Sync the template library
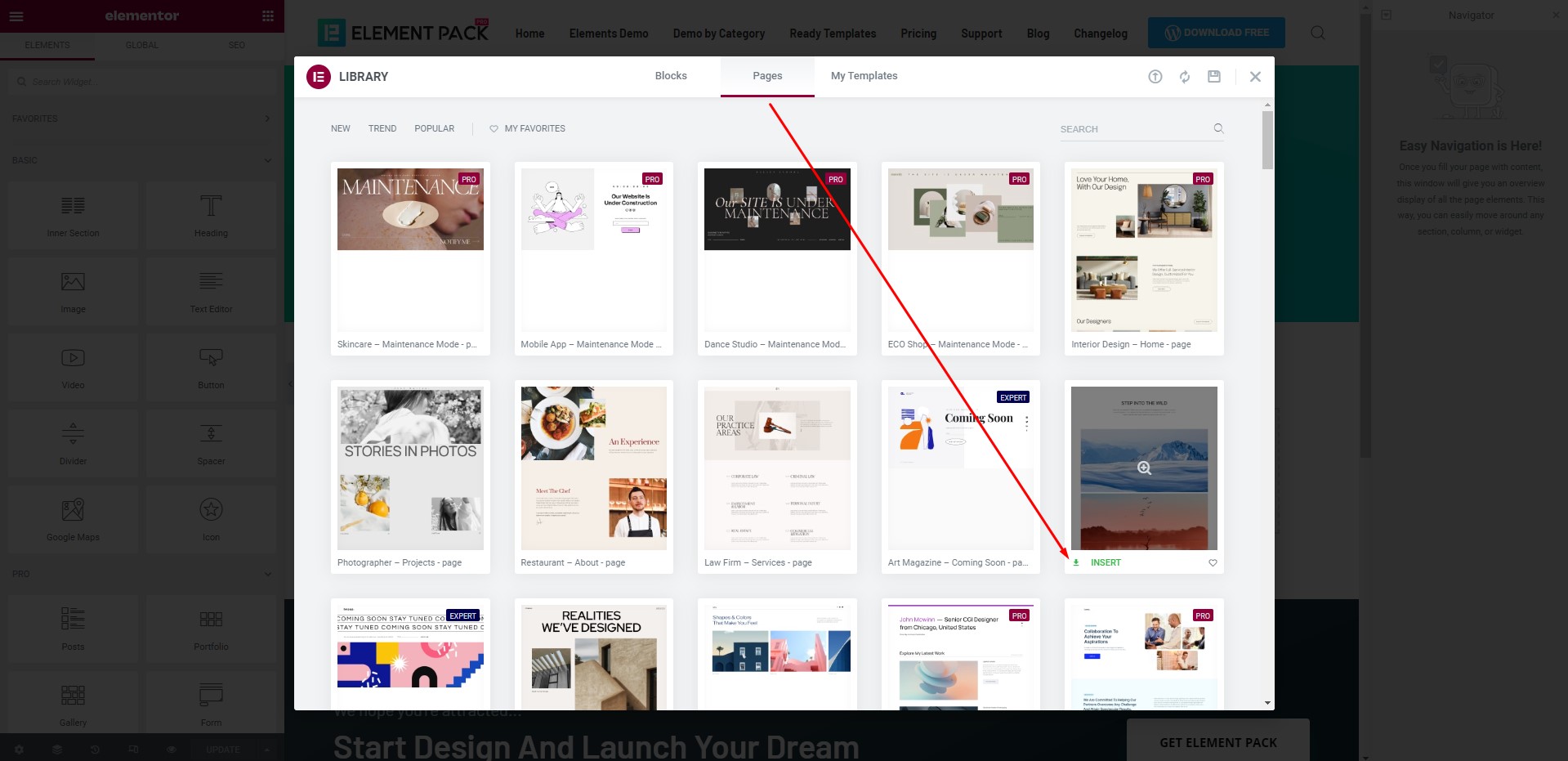1568x761 pixels. point(1184,76)
